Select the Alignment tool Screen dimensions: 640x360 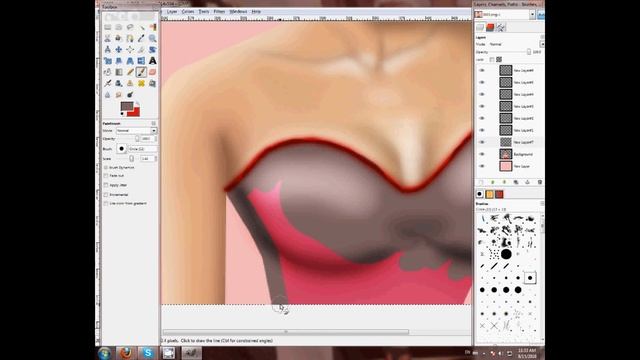[x=130, y=49]
